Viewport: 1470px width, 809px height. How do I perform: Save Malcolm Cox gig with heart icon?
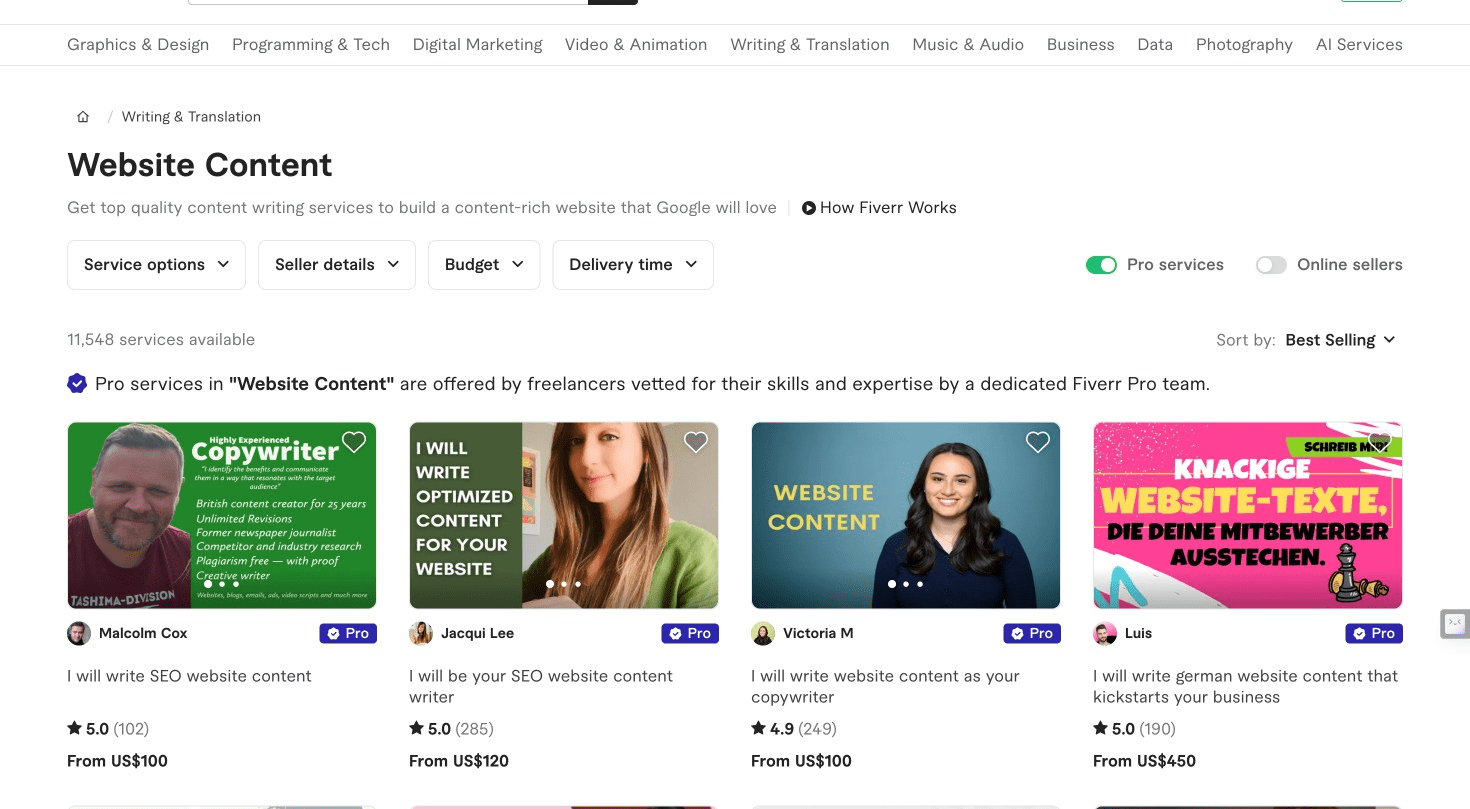click(x=354, y=442)
